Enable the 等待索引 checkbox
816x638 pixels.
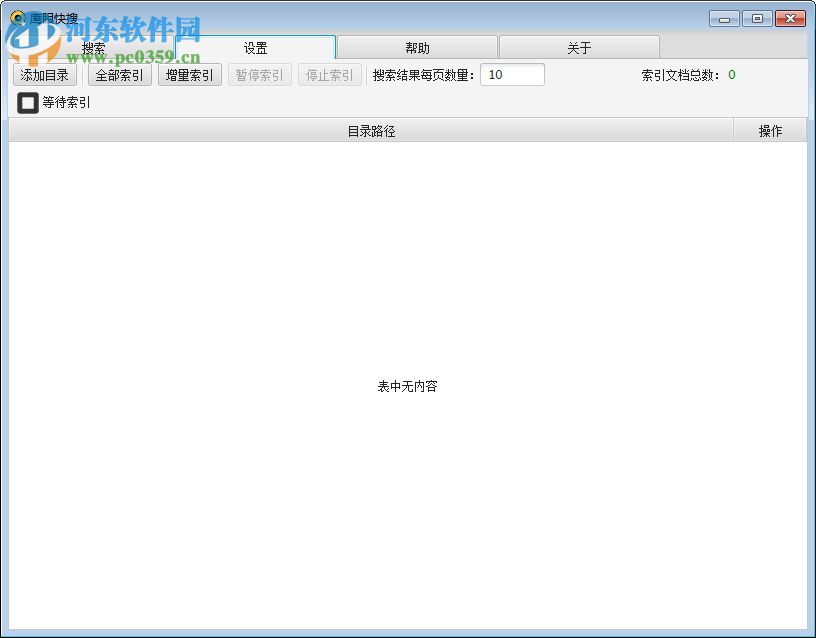[x=27, y=103]
